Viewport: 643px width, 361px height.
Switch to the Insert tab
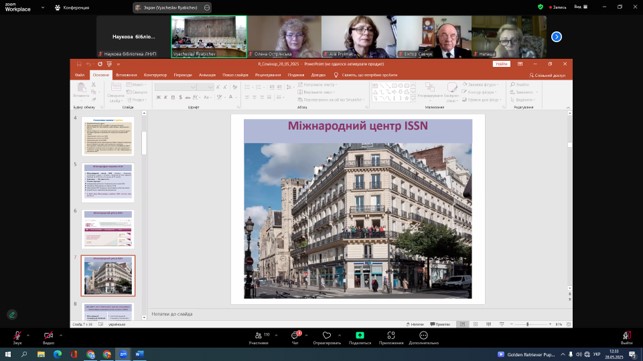click(126, 75)
